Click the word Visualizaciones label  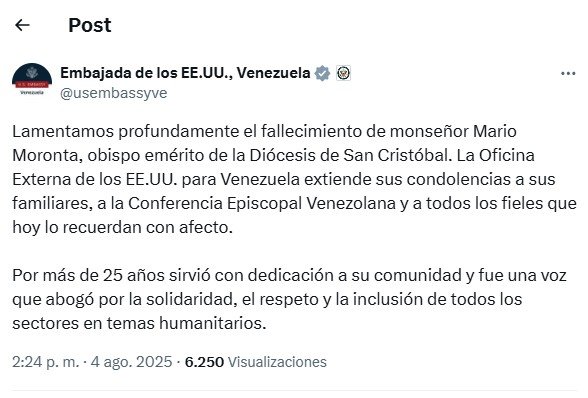pyautogui.click(x=278, y=362)
